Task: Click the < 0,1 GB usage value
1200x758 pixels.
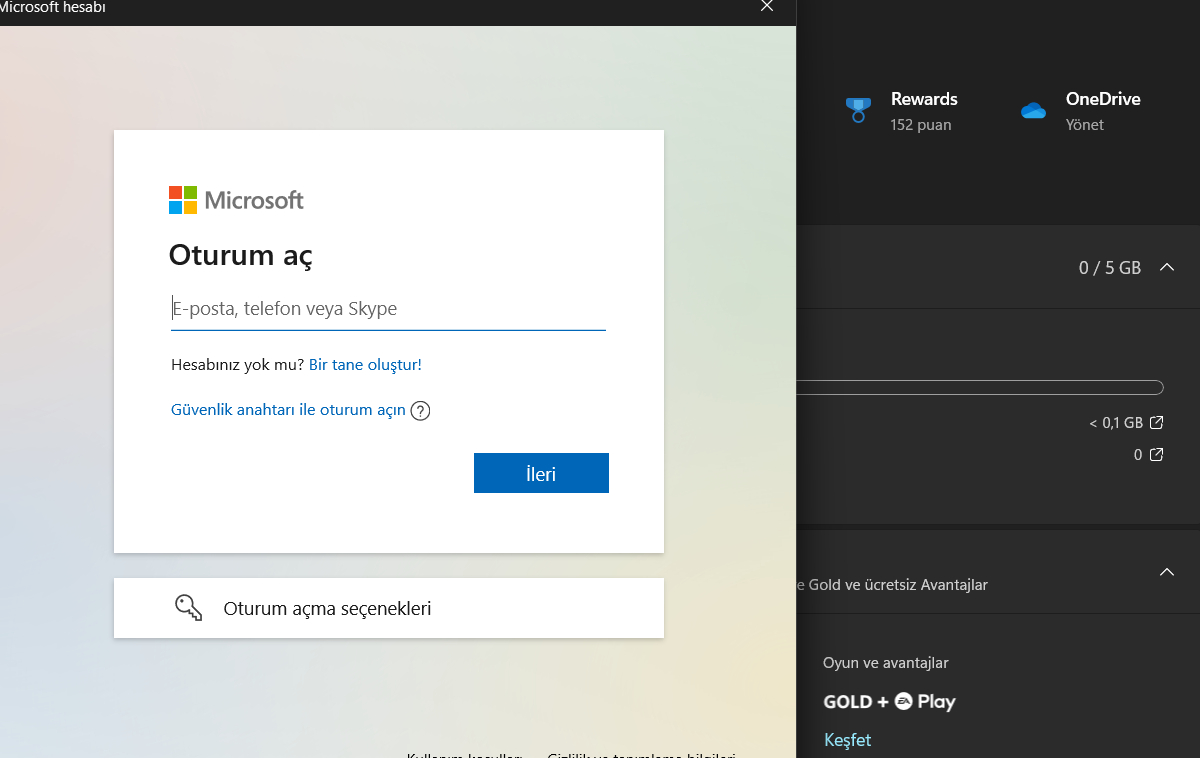Action: pyautogui.click(x=1116, y=423)
